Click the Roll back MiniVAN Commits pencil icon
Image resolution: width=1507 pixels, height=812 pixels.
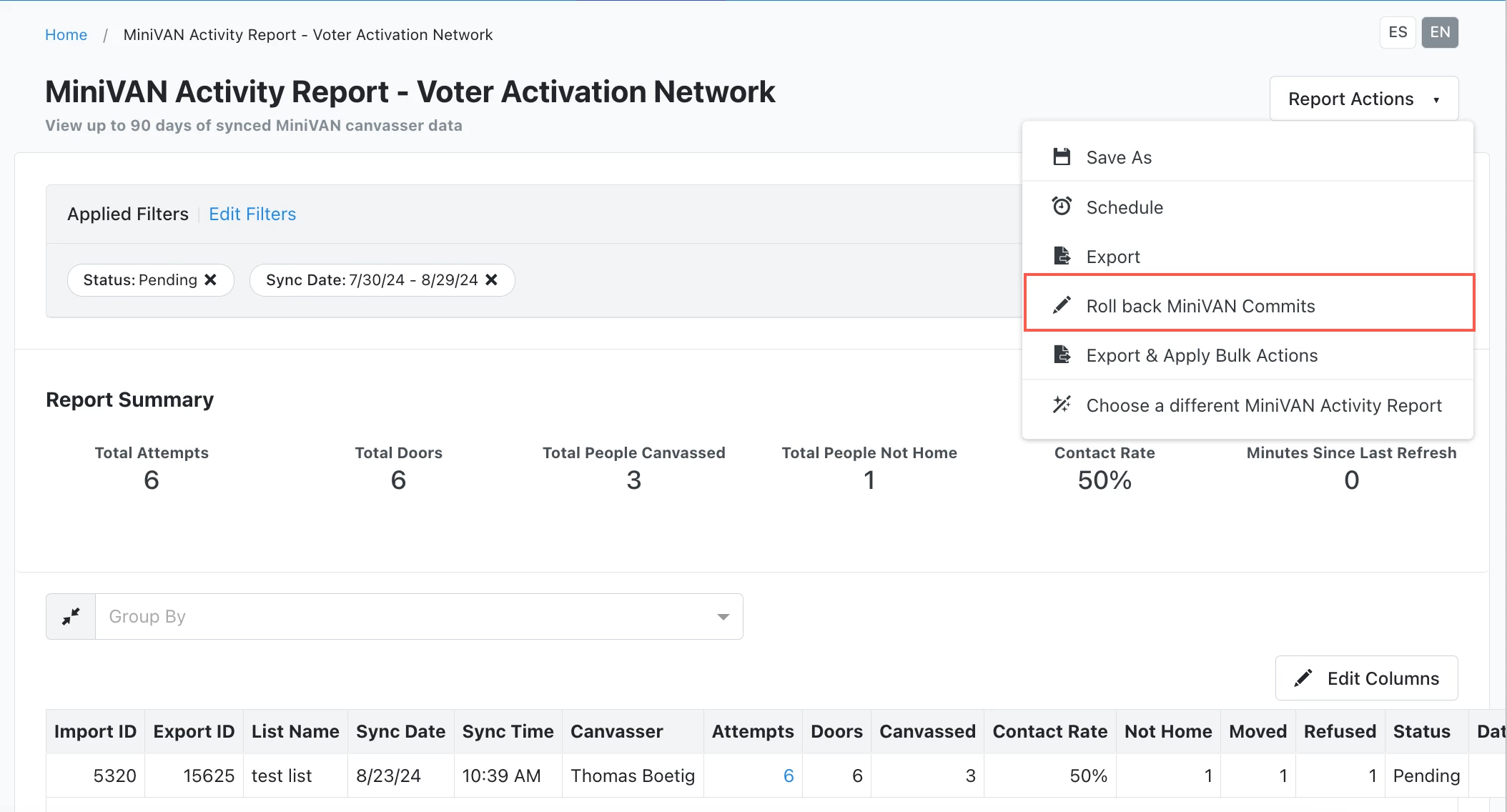point(1062,305)
